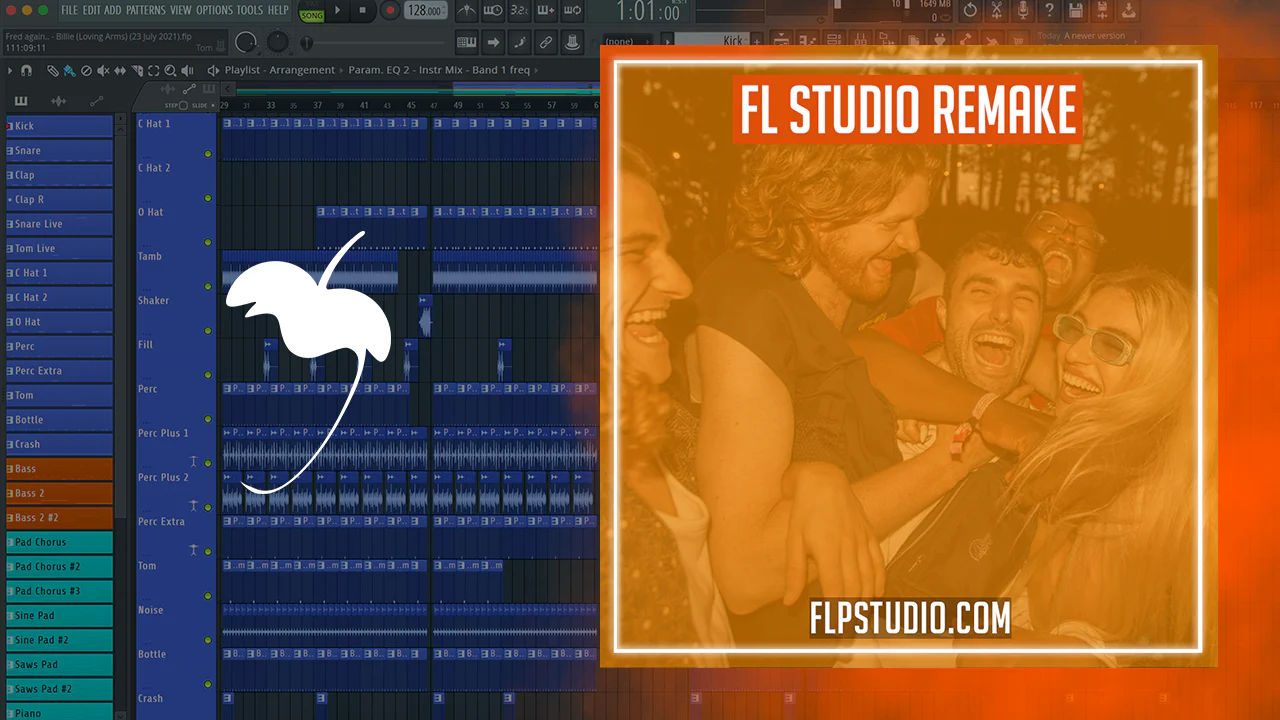Select the Pad Chorus pattern in picker
This screenshot has height=720, width=1280.
[59, 542]
